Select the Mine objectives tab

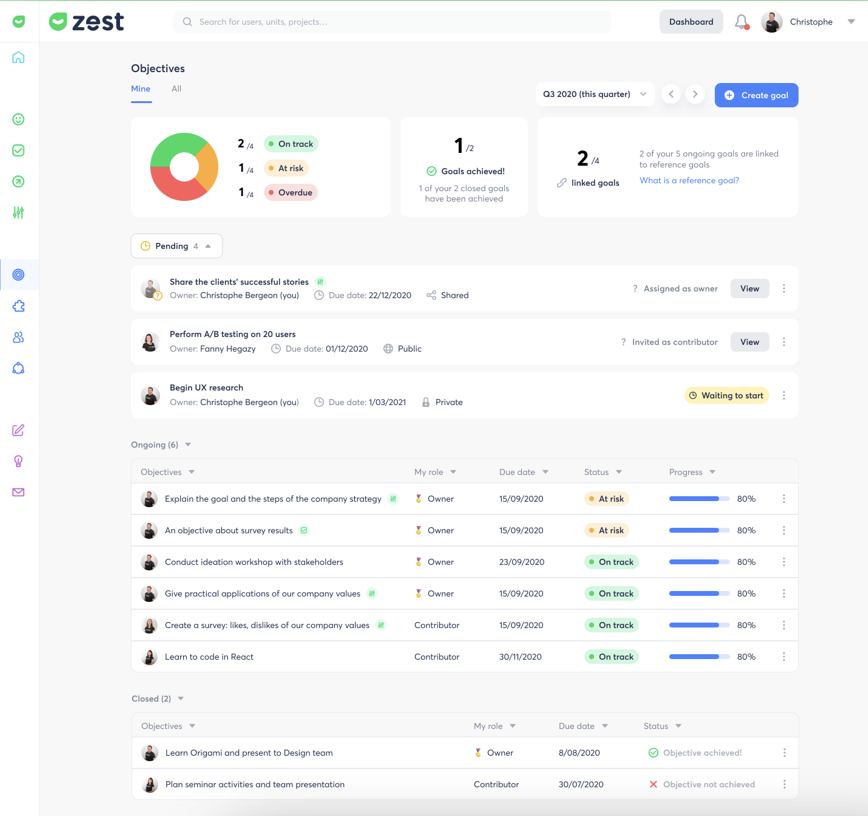pyautogui.click(x=141, y=89)
